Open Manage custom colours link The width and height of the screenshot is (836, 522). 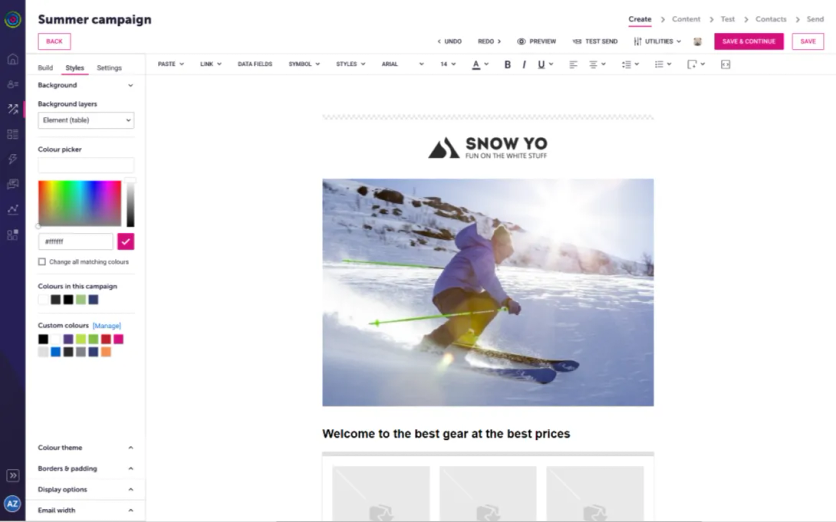(107, 326)
